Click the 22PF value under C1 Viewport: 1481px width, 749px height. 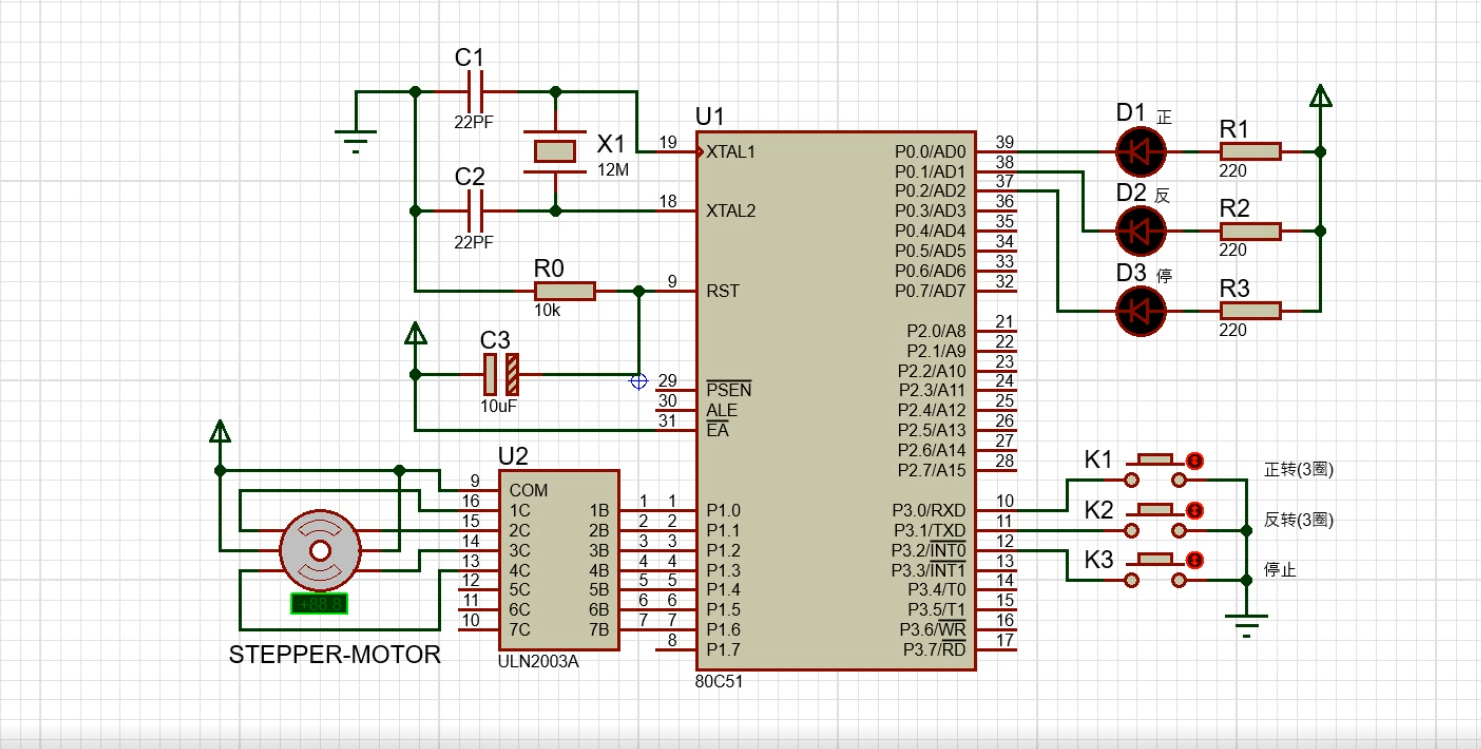pyautogui.click(x=474, y=123)
